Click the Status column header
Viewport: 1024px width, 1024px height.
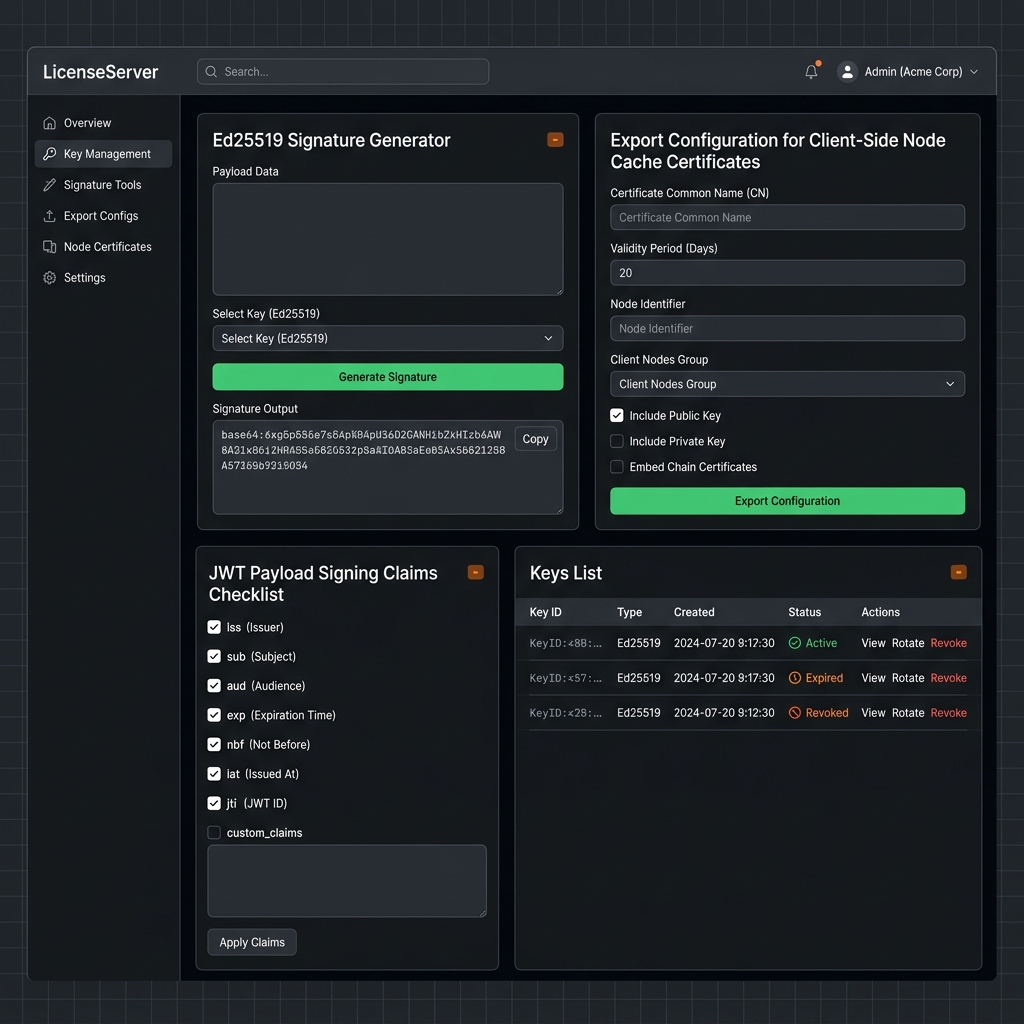(x=804, y=612)
